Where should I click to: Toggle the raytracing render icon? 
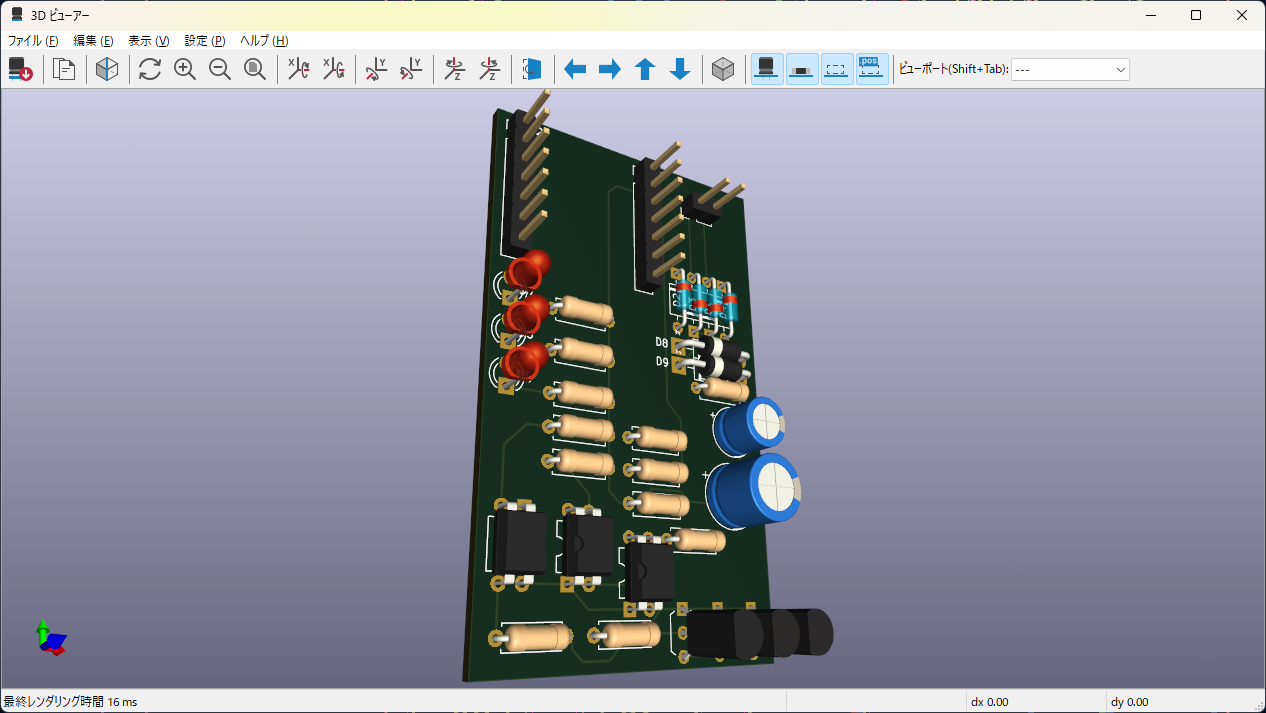[x=107, y=69]
